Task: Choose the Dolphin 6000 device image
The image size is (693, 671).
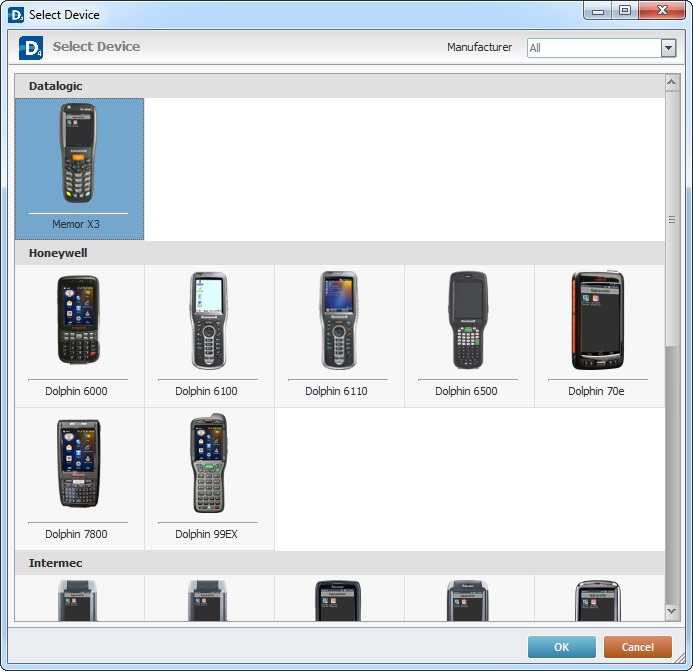Action: point(79,320)
